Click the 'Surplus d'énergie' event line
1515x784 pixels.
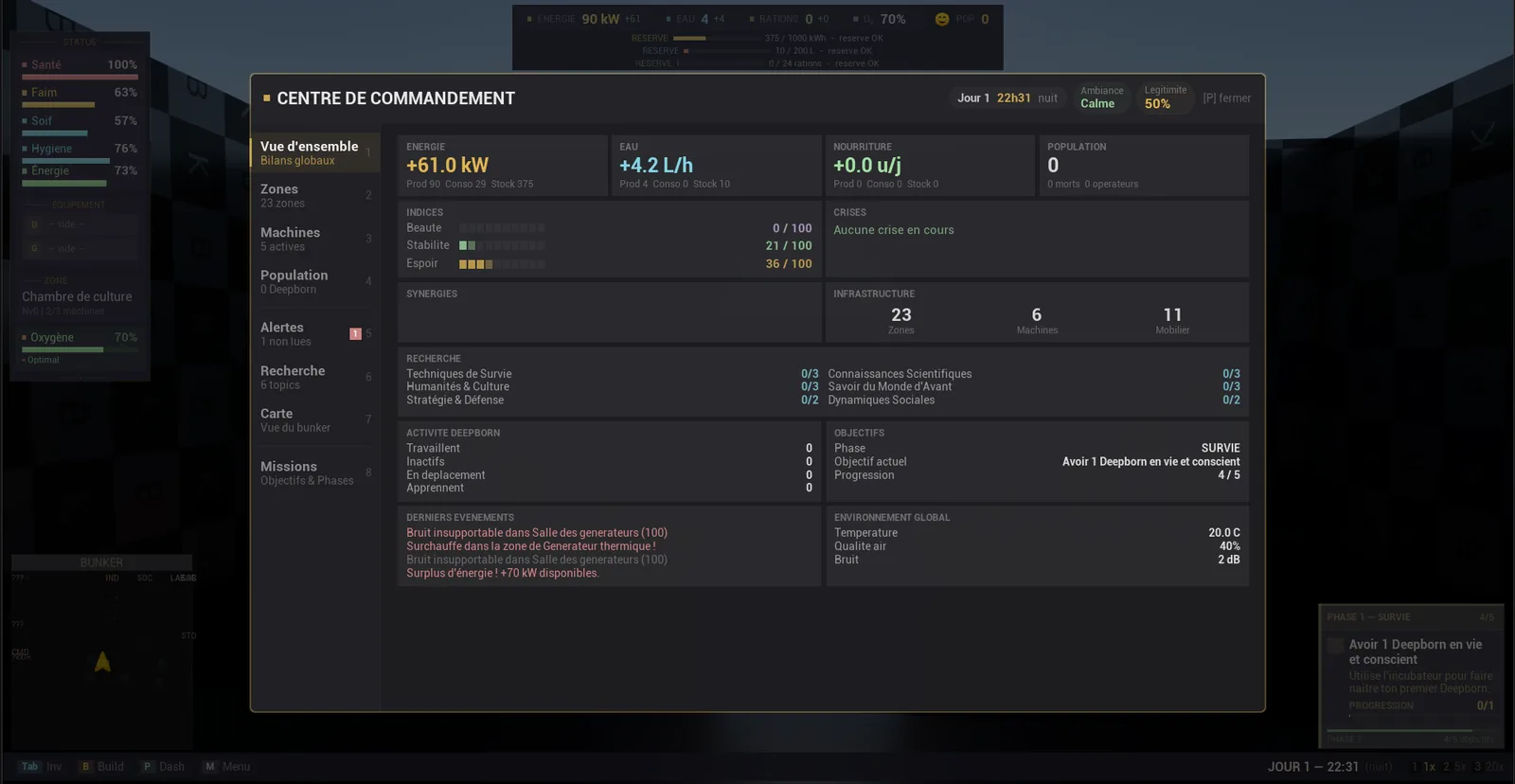point(503,573)
